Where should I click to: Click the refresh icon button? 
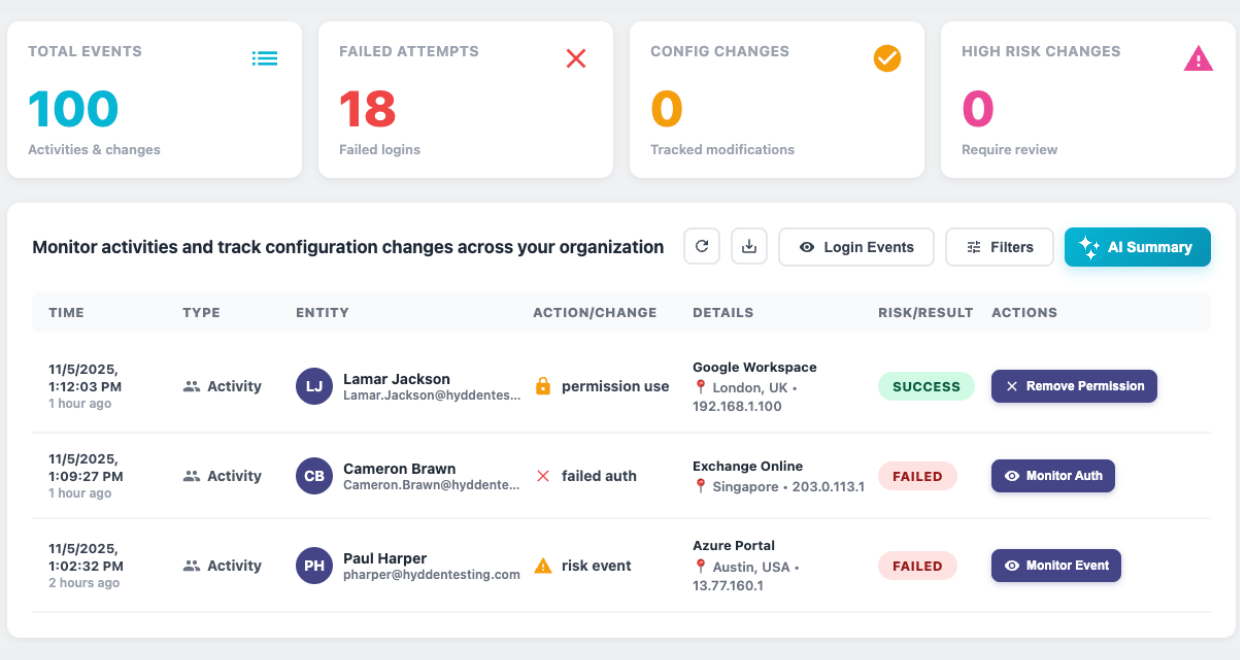(x=702, y=247)
